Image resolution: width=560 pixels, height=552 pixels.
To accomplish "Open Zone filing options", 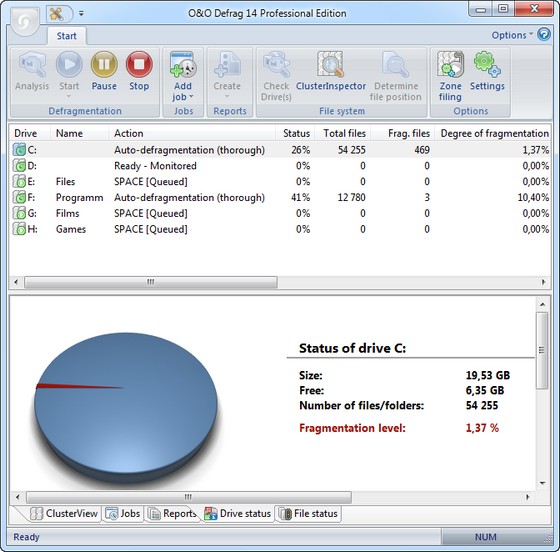I will (450, 76).
